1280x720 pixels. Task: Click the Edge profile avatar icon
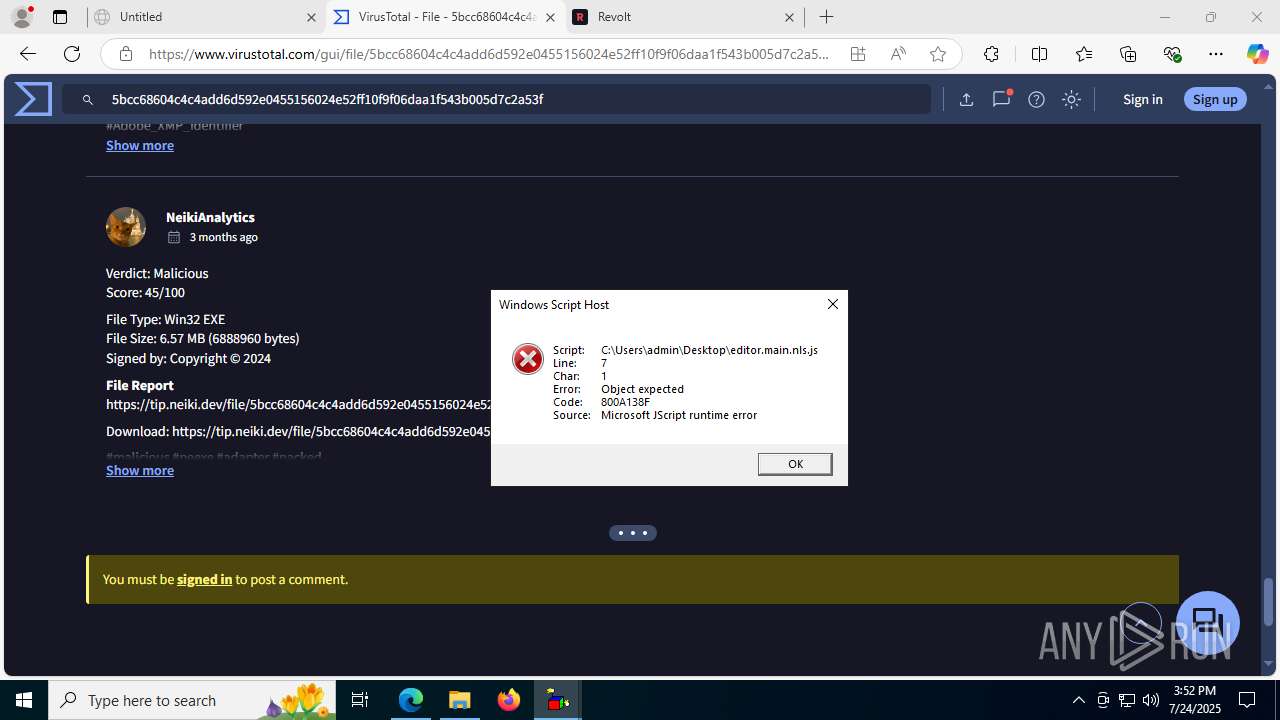point(21,17)
